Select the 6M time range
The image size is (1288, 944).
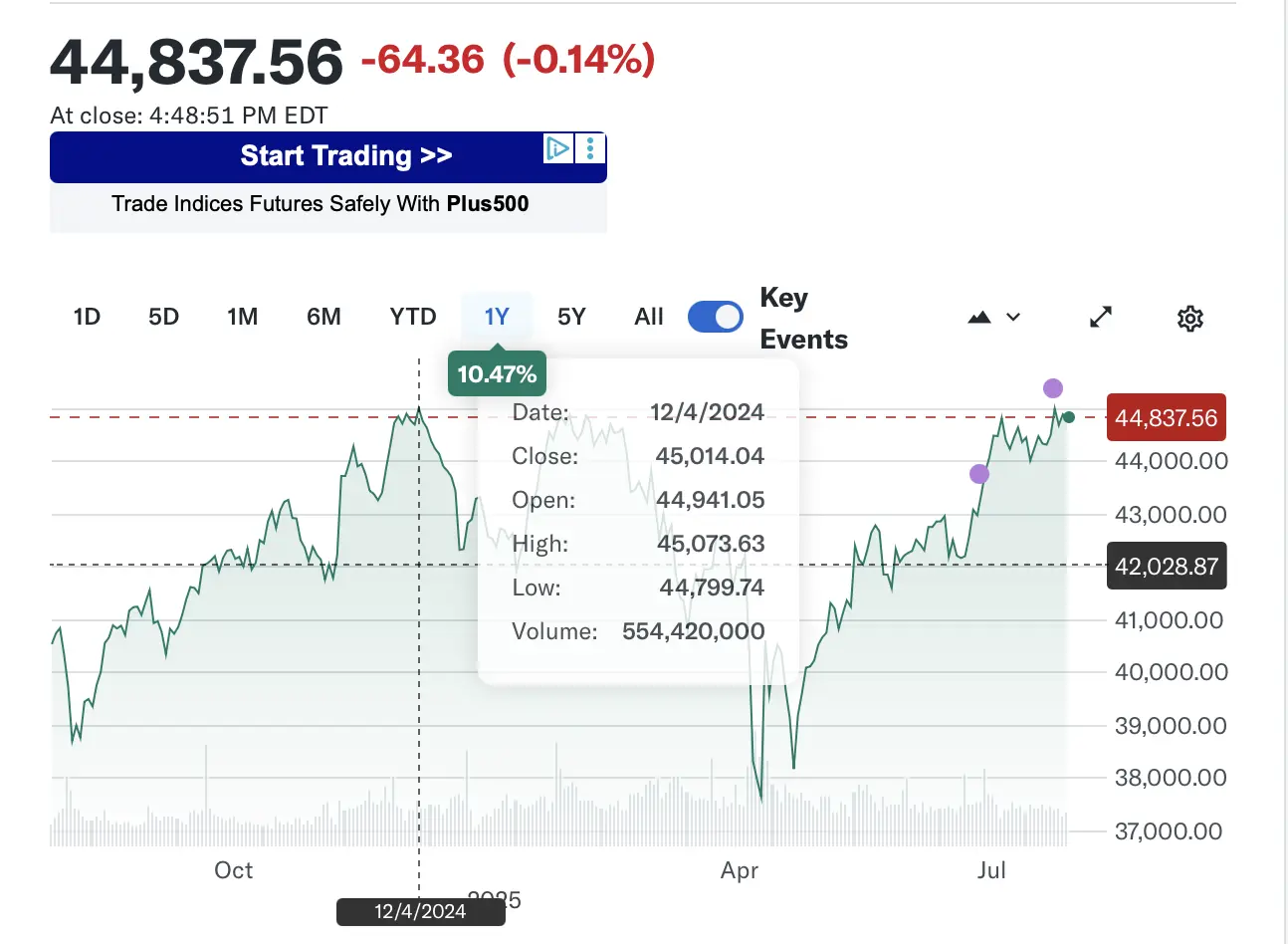(323, 317)
